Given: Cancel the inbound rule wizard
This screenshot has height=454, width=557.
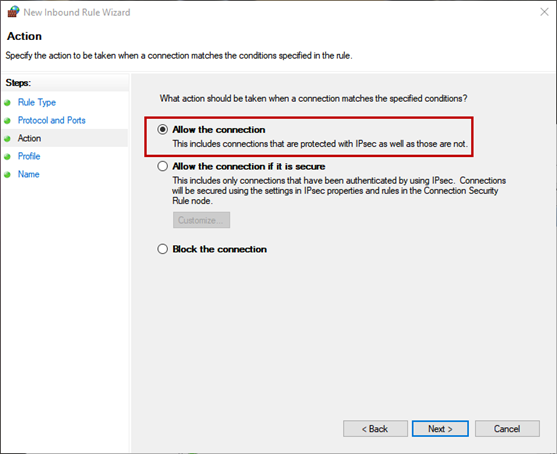Looking at the screenshot, I should [x=507, y=429].
